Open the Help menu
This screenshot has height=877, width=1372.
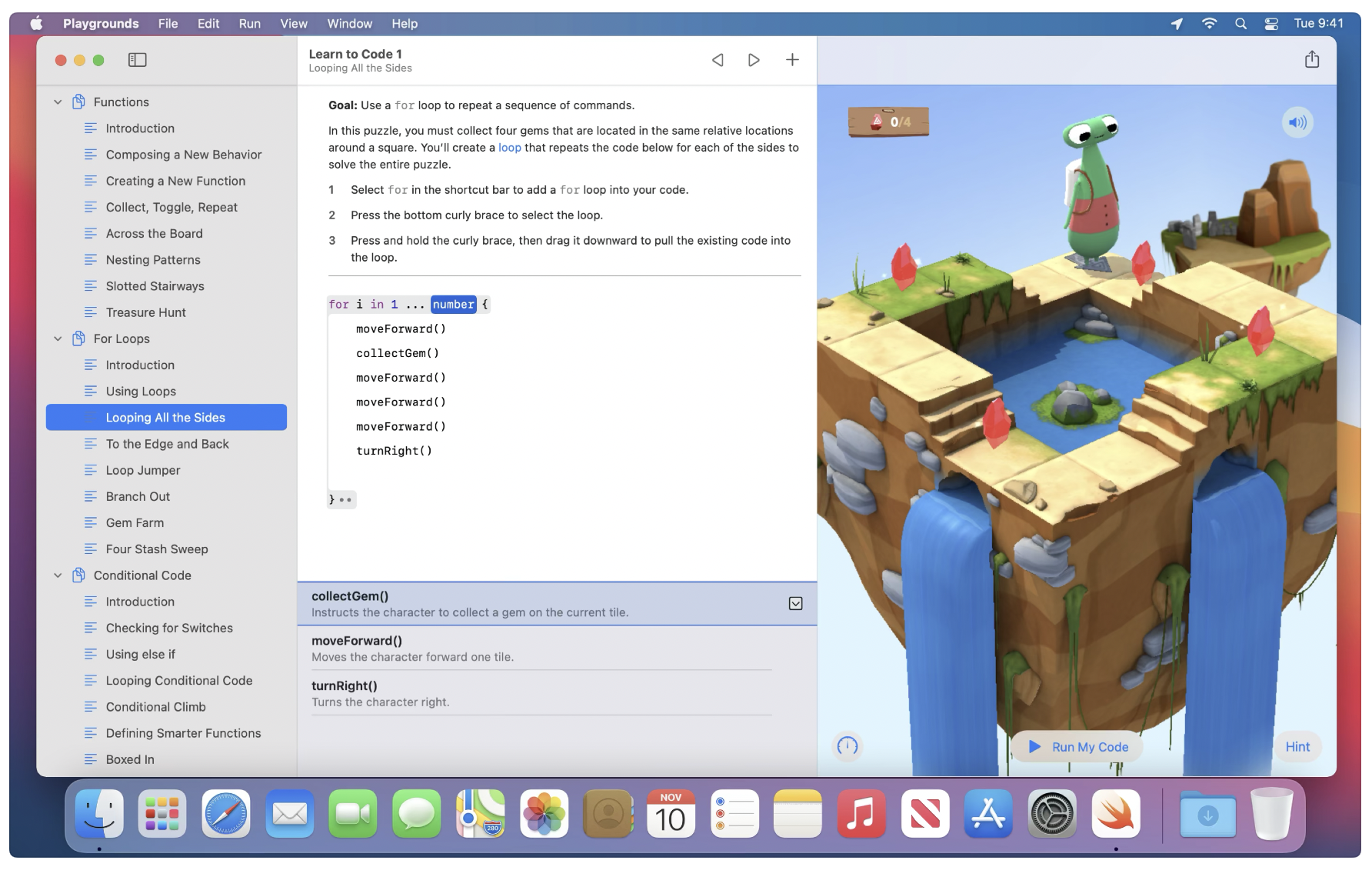pos(405,24)
